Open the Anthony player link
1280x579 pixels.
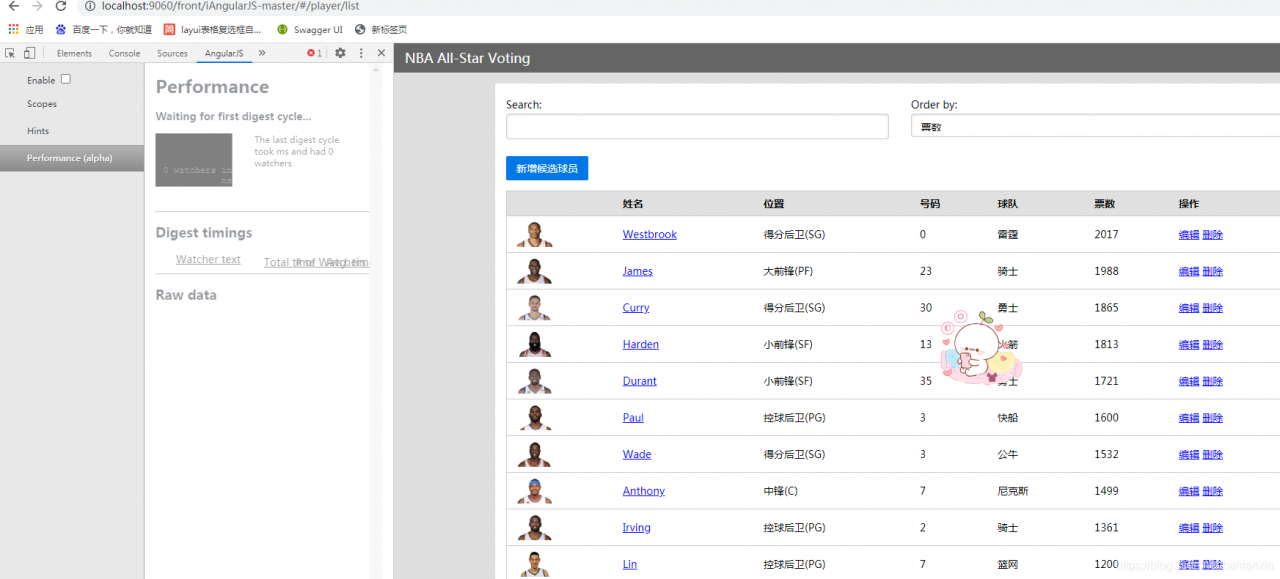(x=644, y=491)
